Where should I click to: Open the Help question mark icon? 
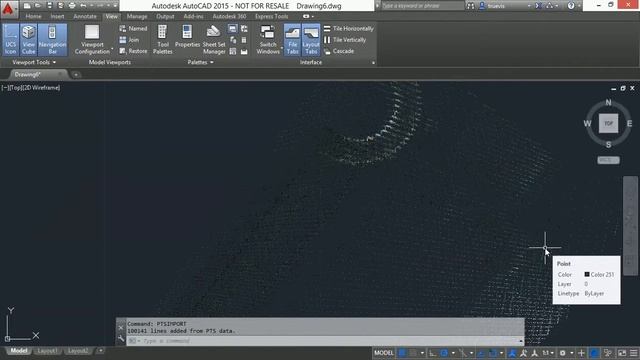[571, 6]
